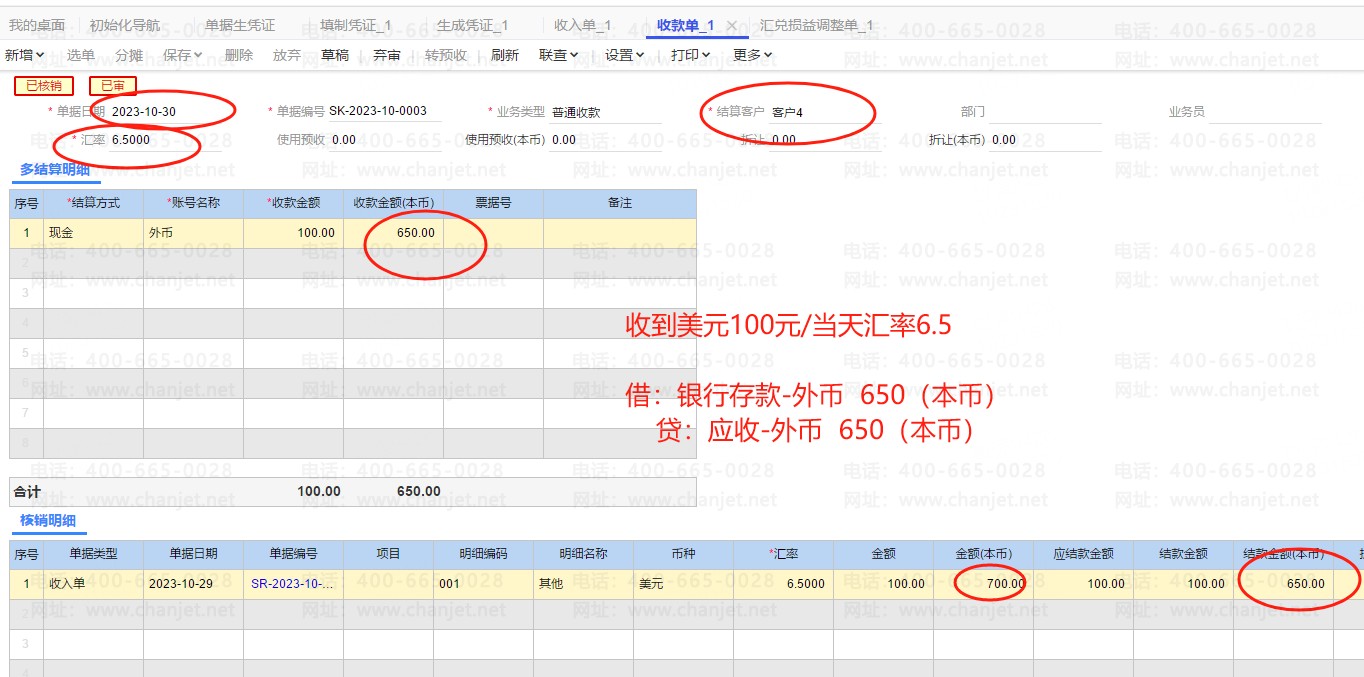Viewport: 1364px width, 677px height.
Task: Select the 多结算明细 section tab
Action: (x=55, y=170)
